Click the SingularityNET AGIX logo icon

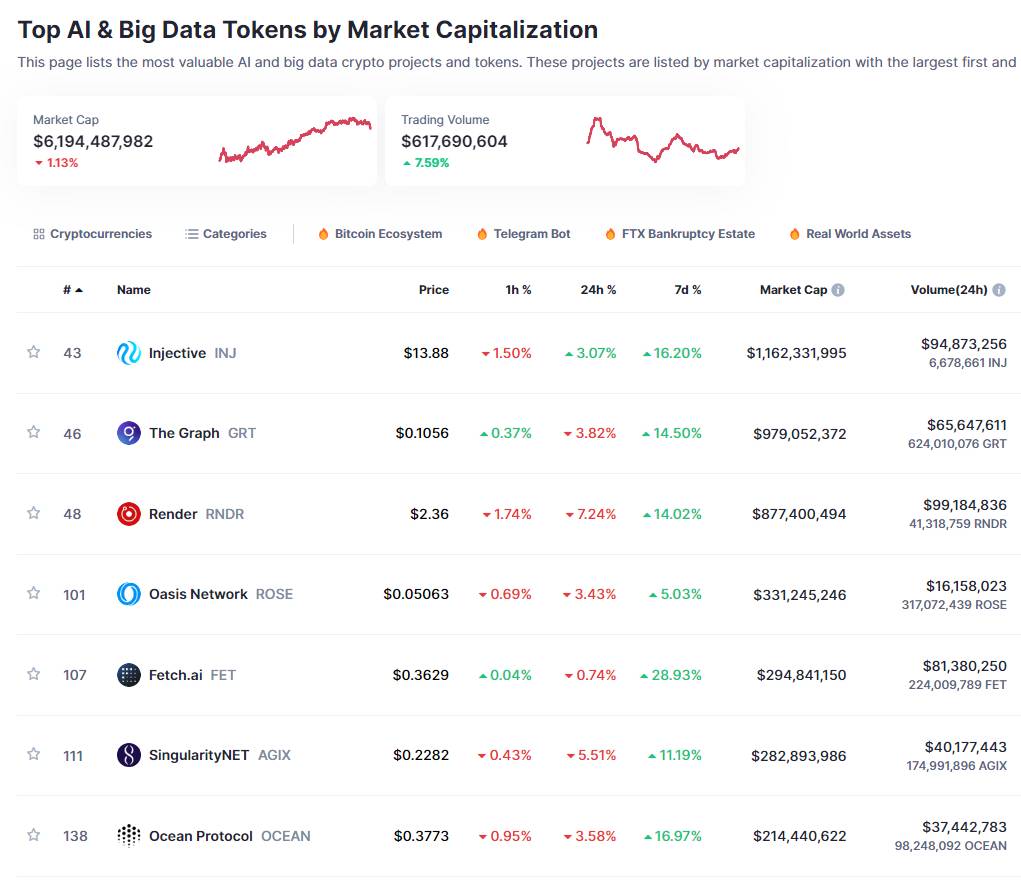(x=128, y=755)
